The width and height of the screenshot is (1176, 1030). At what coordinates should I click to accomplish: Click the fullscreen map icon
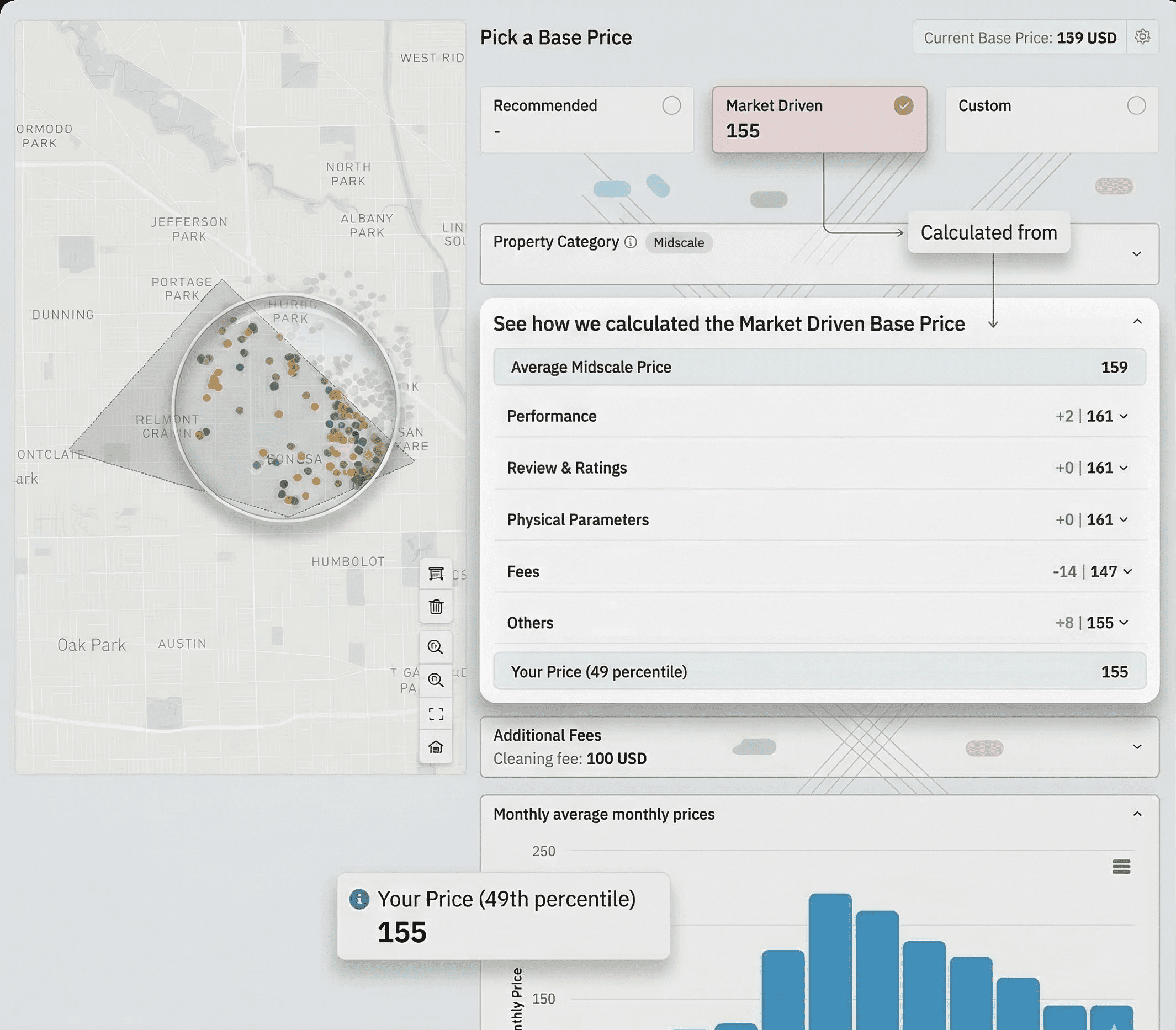436,714
